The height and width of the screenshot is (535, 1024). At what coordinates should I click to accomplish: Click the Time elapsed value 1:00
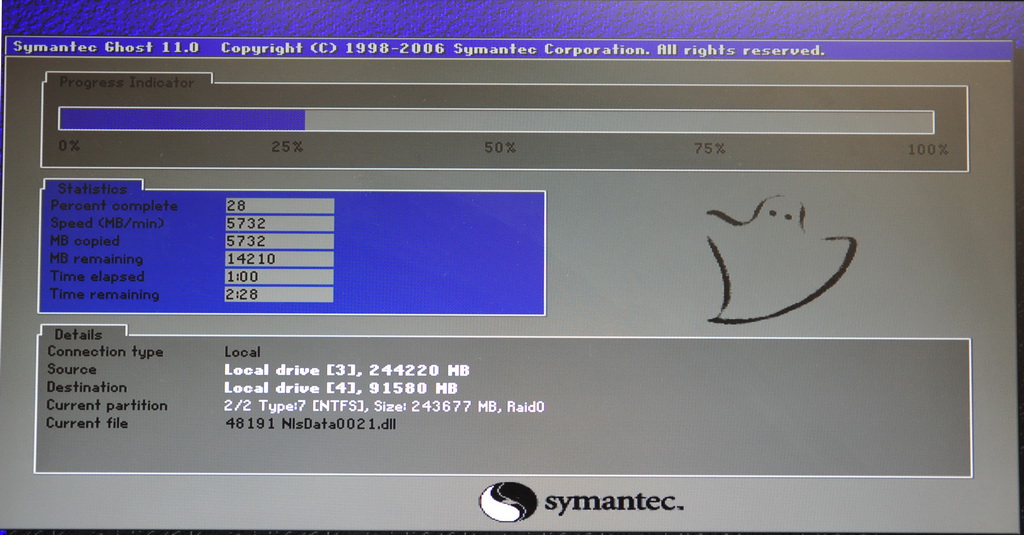pyautogui.click(x=279, y=276)
